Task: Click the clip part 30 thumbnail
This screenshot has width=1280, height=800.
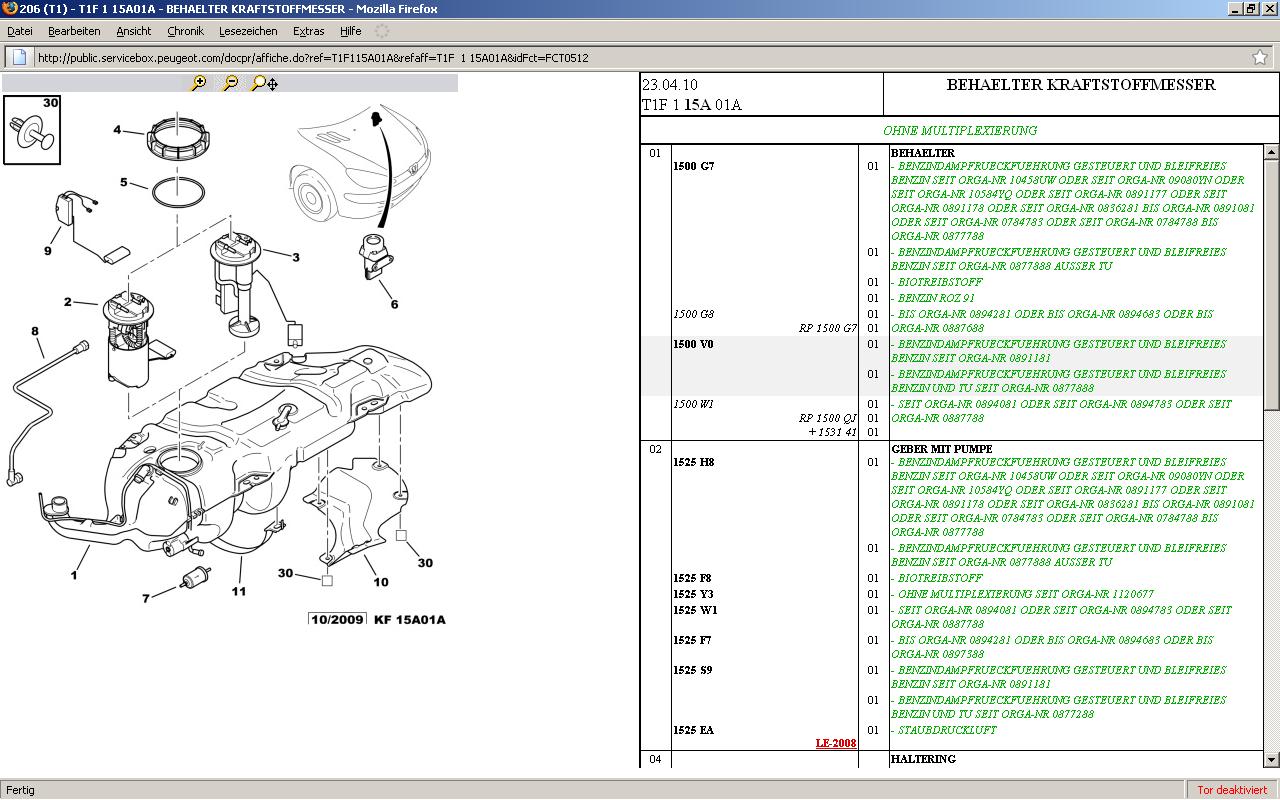Action: pos(32,130)
